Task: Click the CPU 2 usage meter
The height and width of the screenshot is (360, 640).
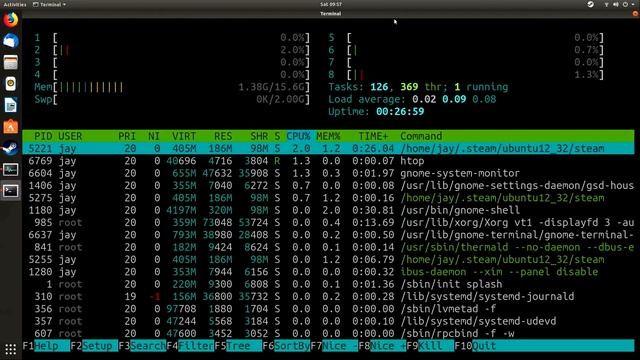Action: (x=172, y=50)
